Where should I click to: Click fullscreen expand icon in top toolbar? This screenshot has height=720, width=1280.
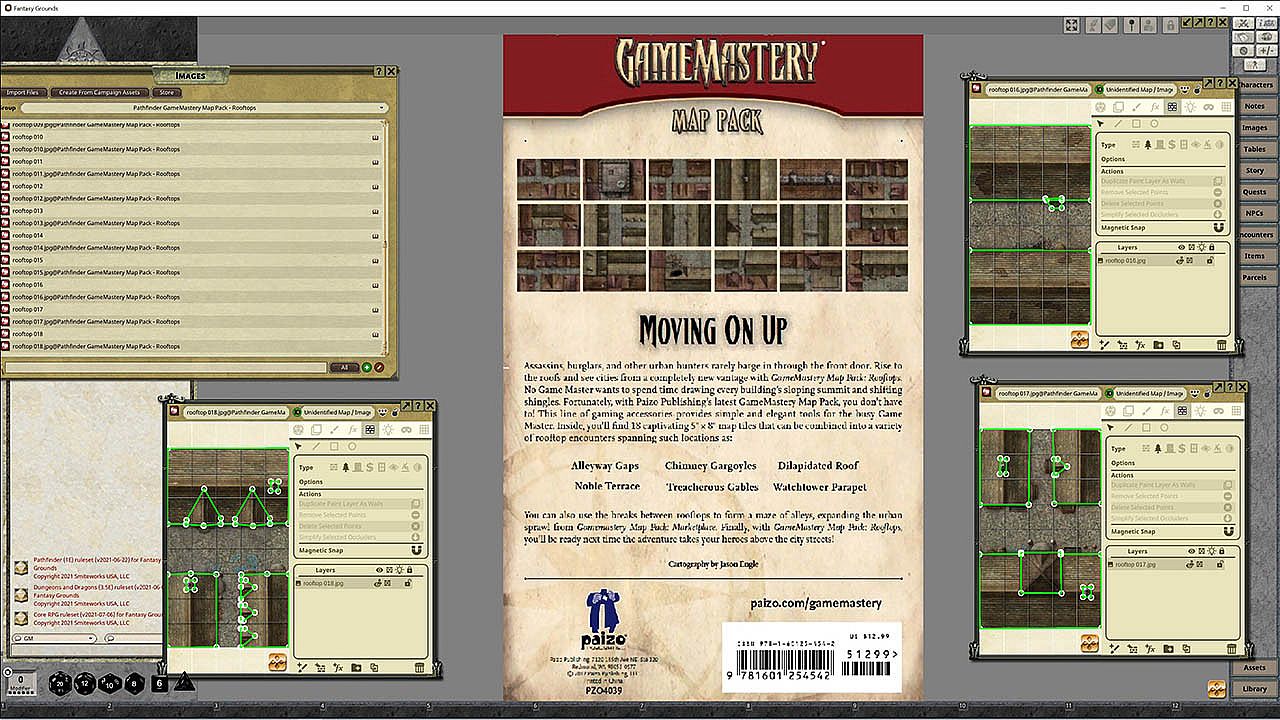click(1071, 25)
